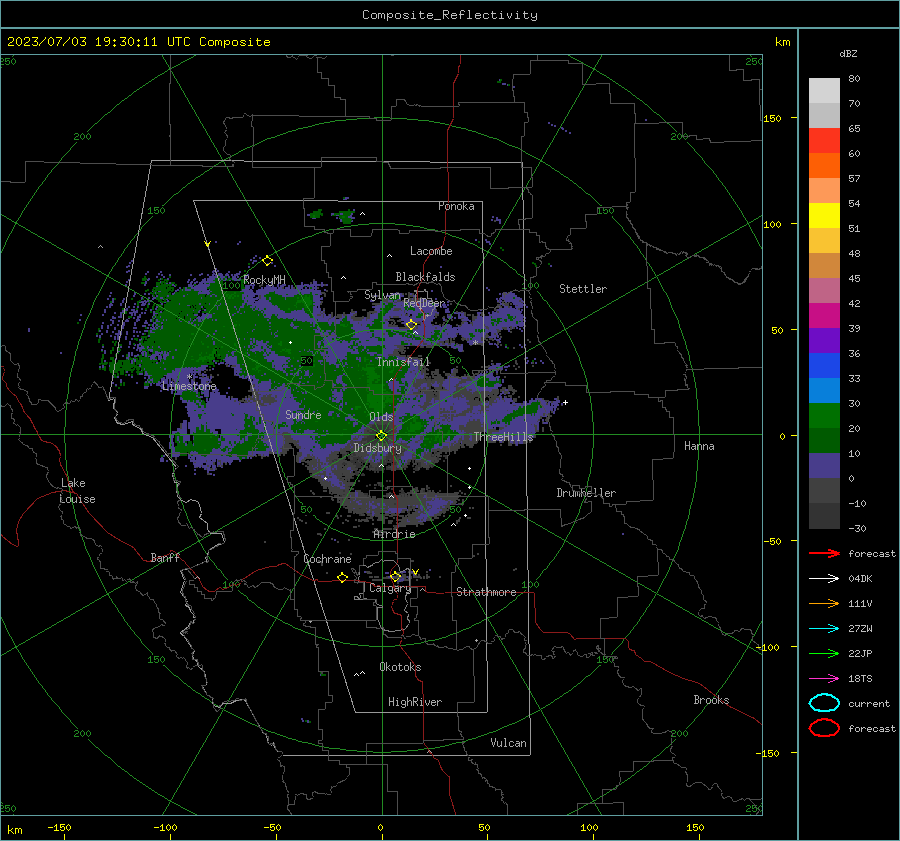Click the 'HighRiver' map label
Viewport: 900px width, 841px height.
click(415, 702)
